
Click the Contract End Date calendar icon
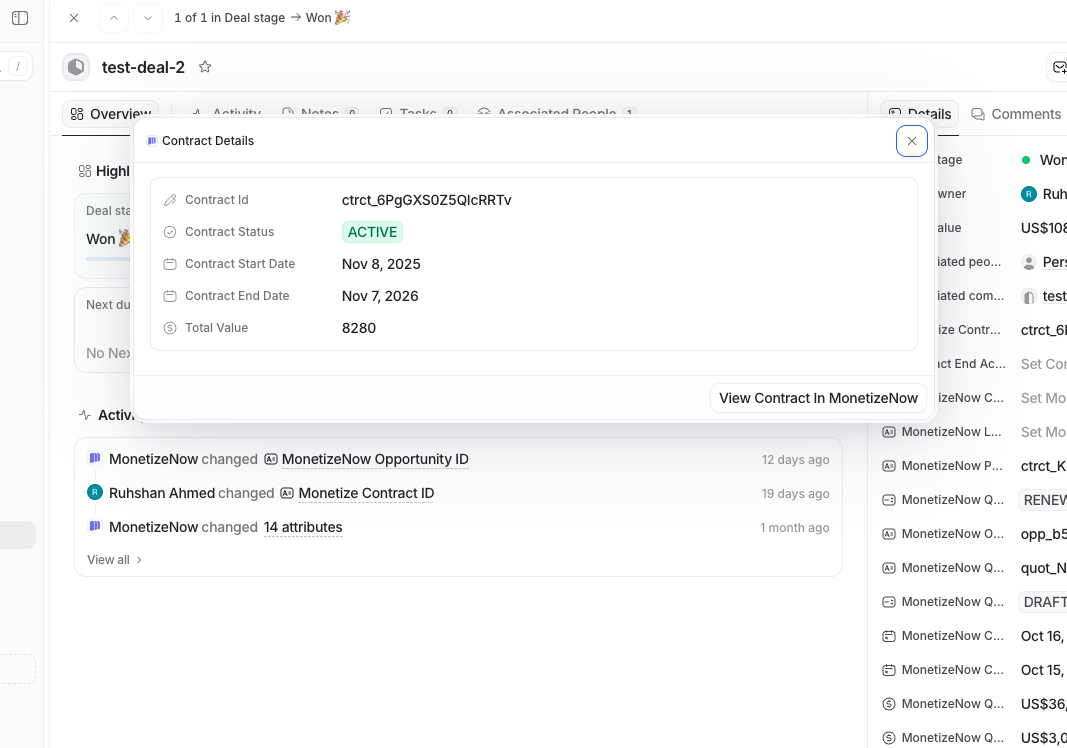point(170,296)
